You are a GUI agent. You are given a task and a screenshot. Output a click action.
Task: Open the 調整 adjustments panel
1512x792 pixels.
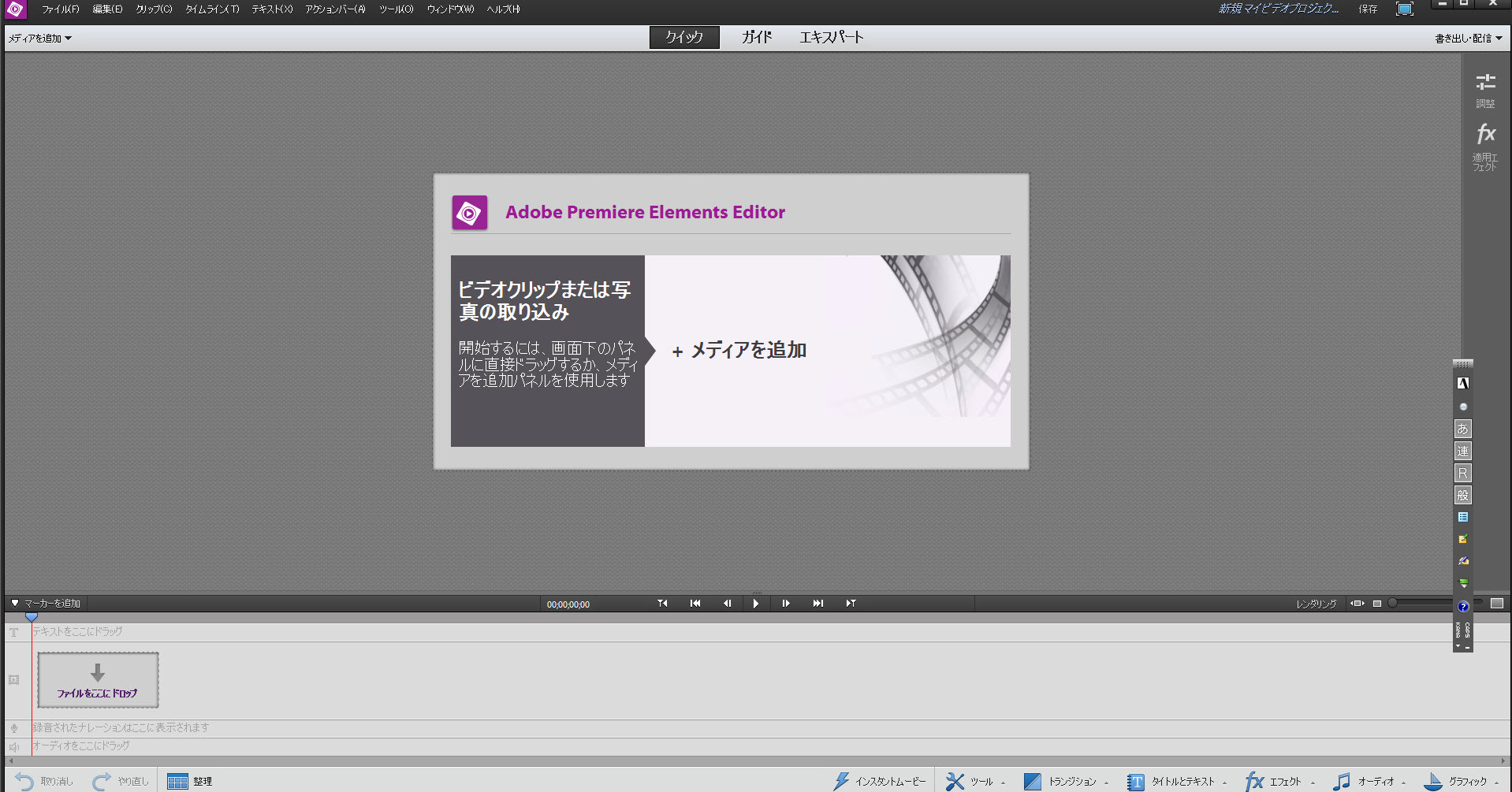1486,91
